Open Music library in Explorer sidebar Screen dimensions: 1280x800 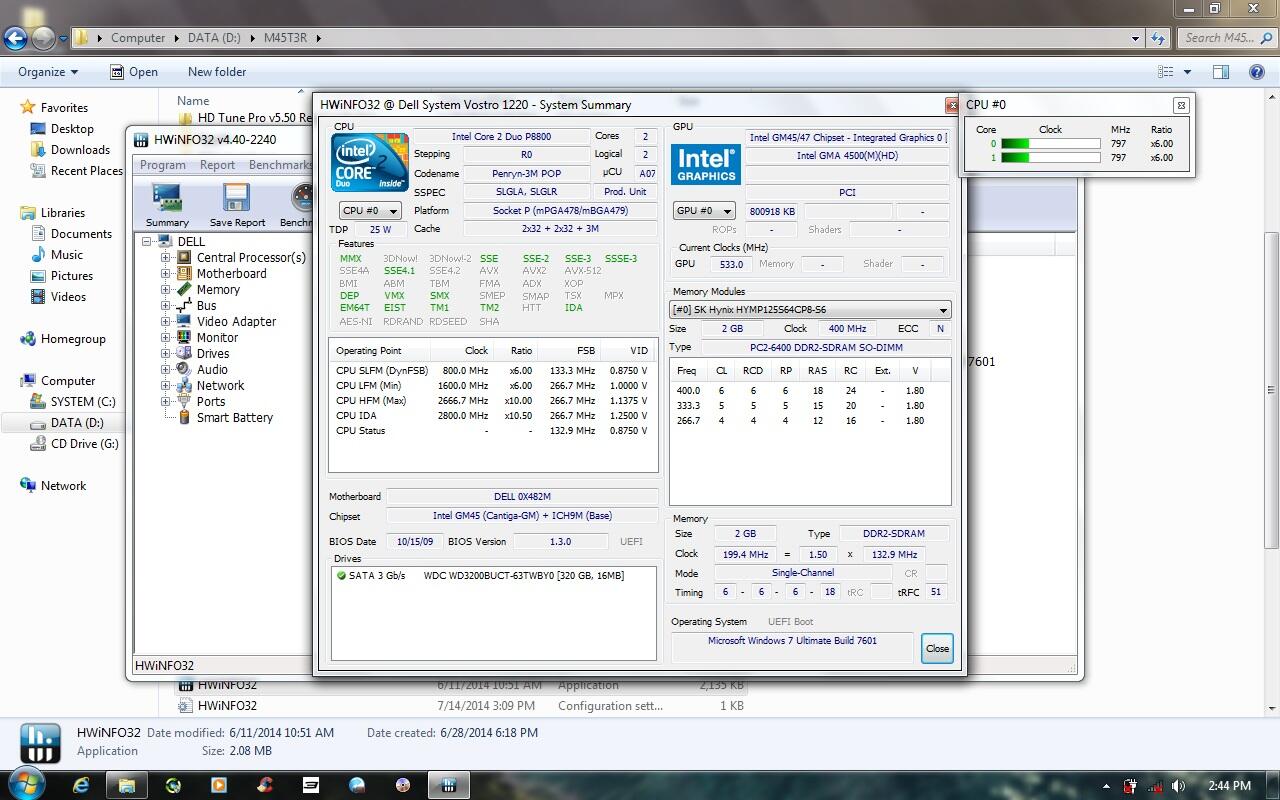click(x=67, y=255)
